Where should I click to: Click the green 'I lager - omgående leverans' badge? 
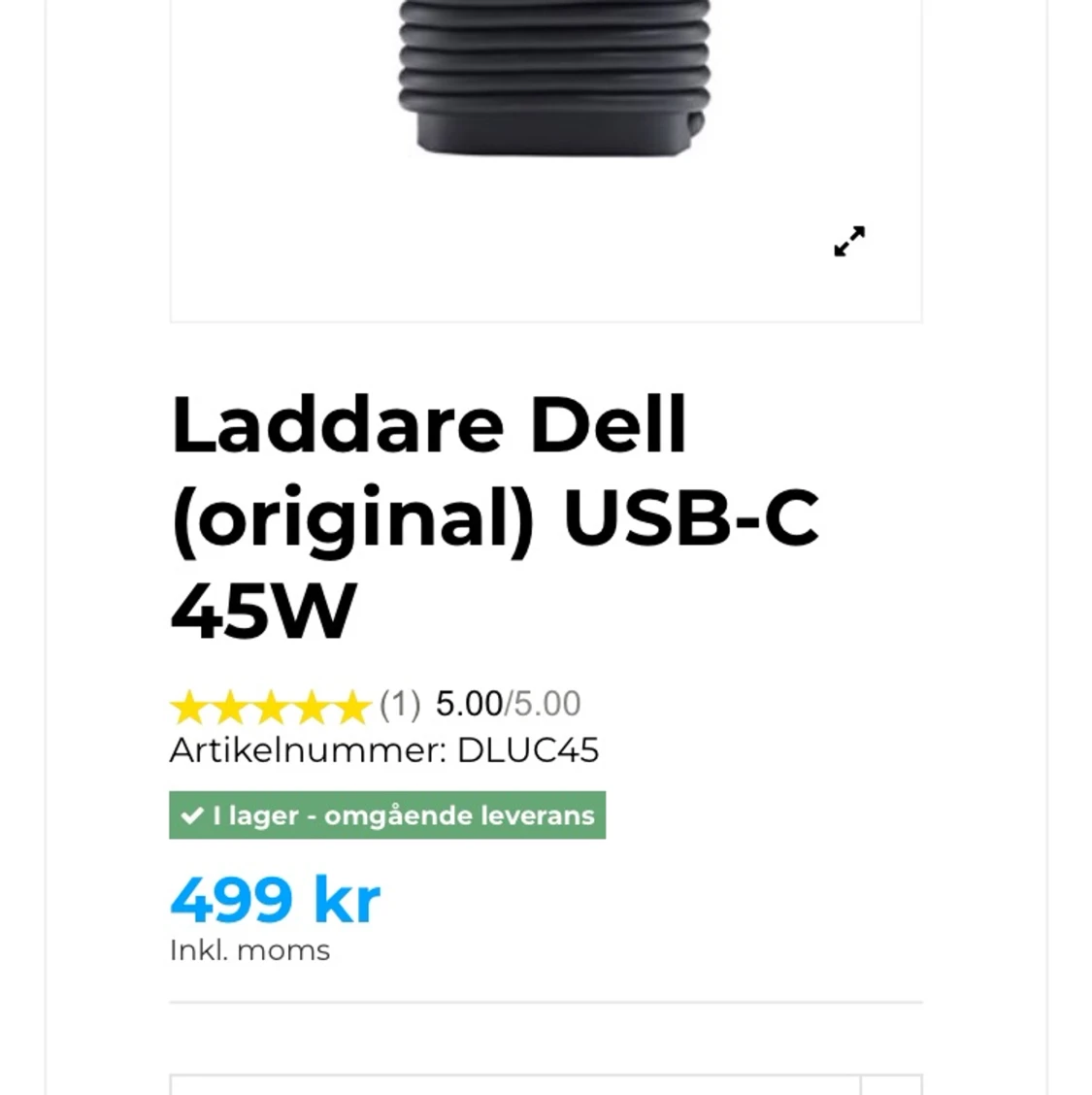(387, 815)
